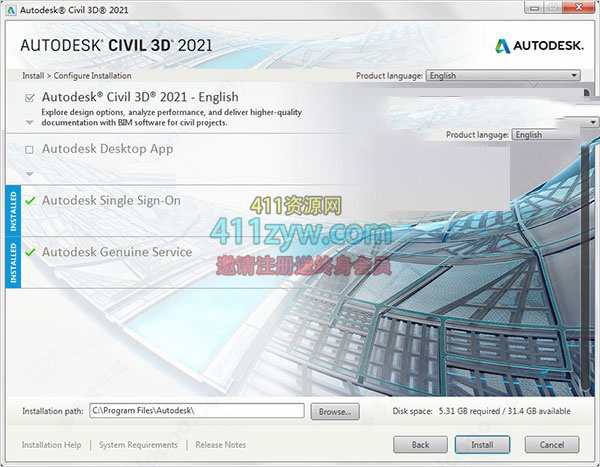Open the System Requirements link
This screenshot has width=600, height=467.
[138, 445]
